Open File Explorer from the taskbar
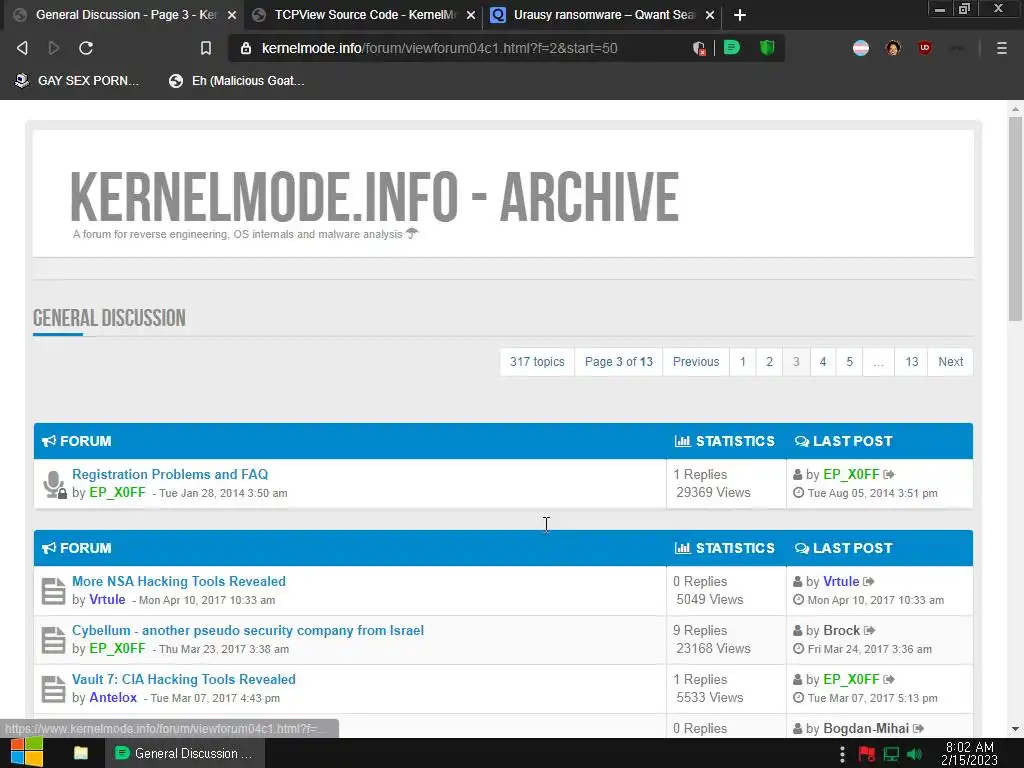1024x768 pixels. pyautogui.click(x=81, y=753)
